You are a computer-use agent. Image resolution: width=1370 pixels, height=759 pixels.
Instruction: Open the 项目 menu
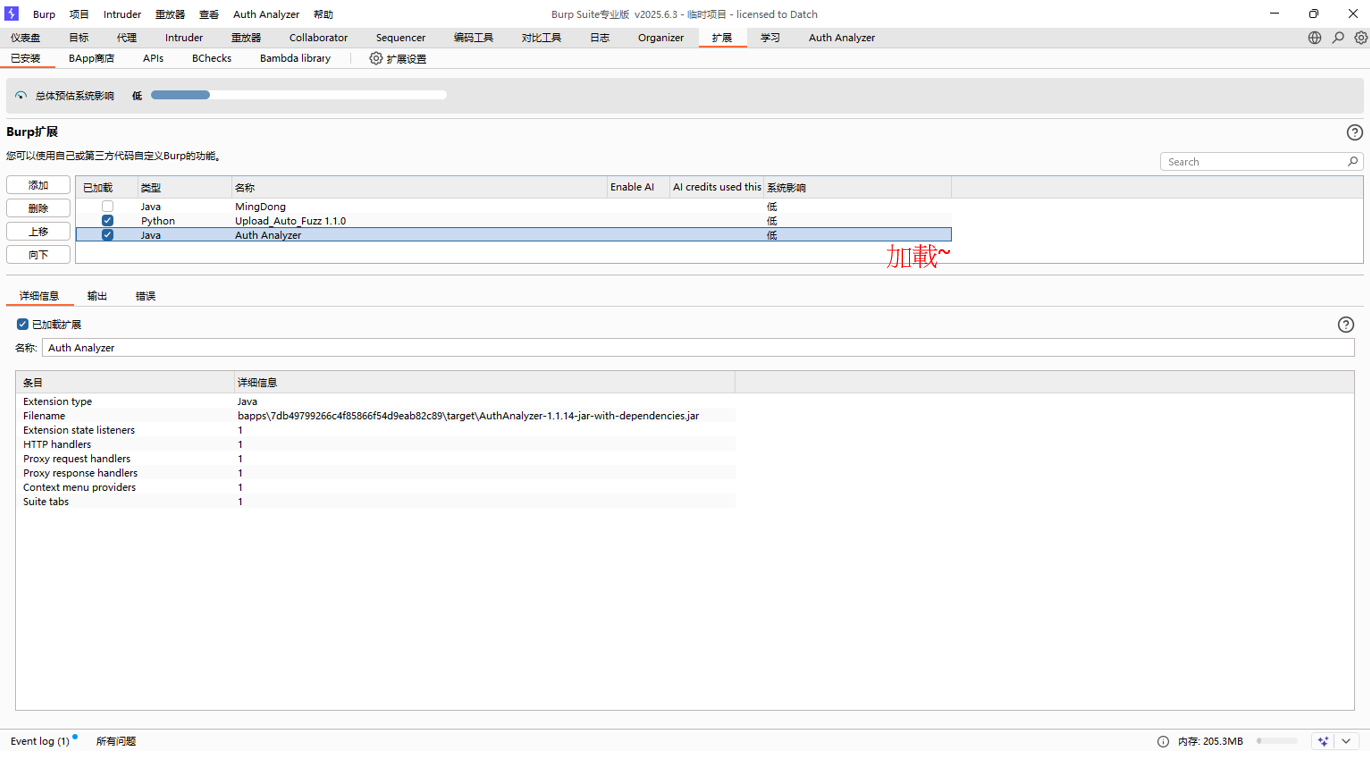tap(79, 14)
